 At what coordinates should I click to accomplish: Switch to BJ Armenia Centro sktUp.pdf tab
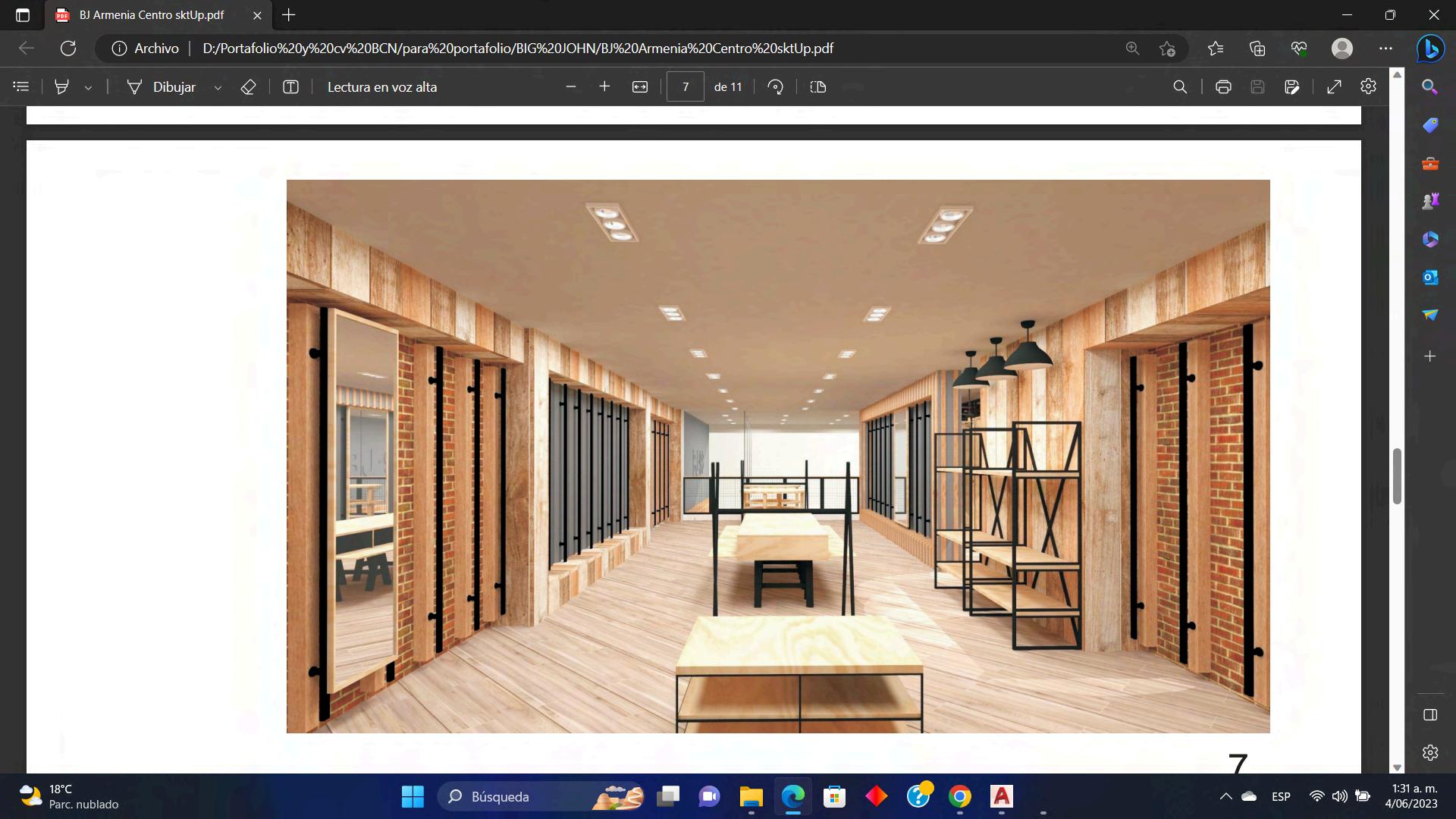(x=152, y=15)
